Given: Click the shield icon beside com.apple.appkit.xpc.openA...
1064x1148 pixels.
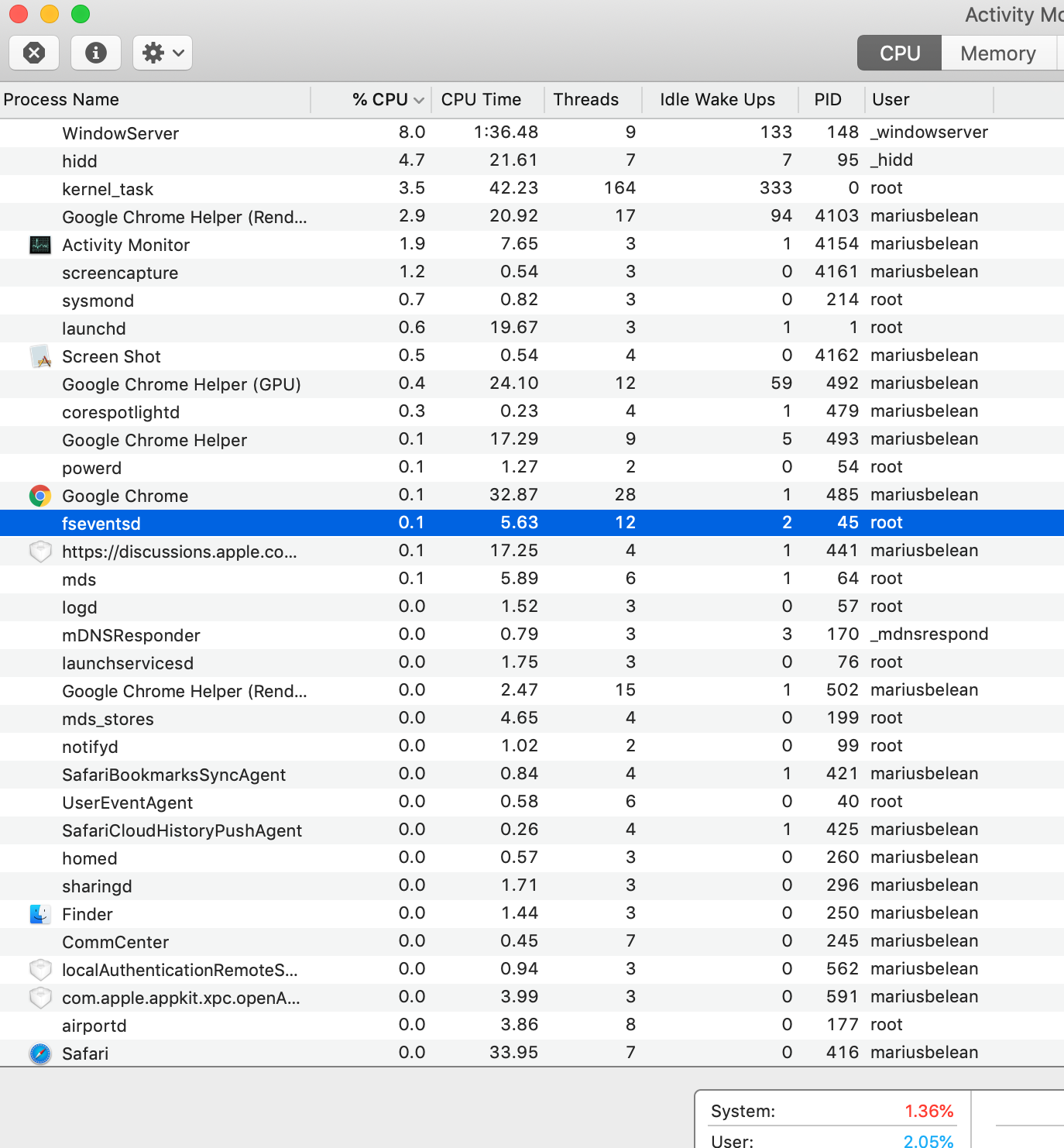Looking at the screenshot, I should click(x=40, y=998).
